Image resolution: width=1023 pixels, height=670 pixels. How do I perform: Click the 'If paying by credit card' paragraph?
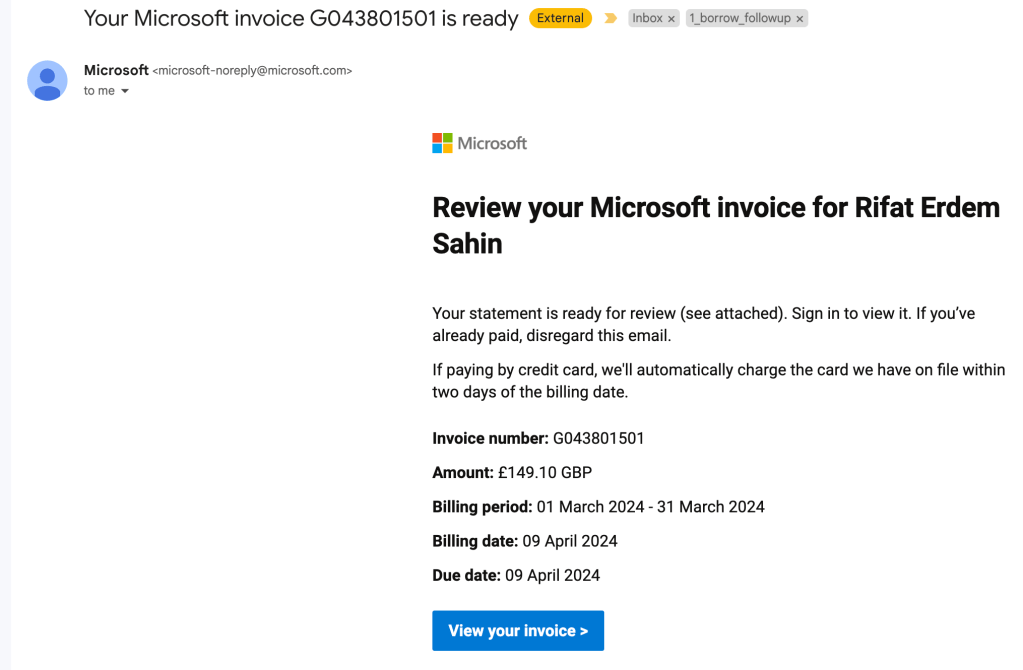pos(718,381)
